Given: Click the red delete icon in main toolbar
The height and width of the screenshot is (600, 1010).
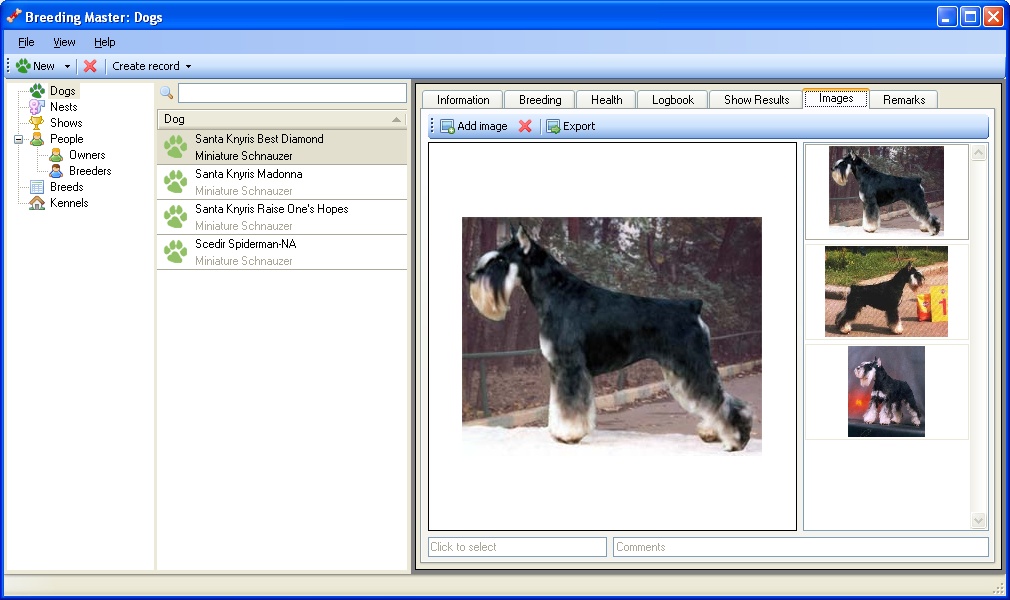Looking at the screenshot, I should point(90,66).
